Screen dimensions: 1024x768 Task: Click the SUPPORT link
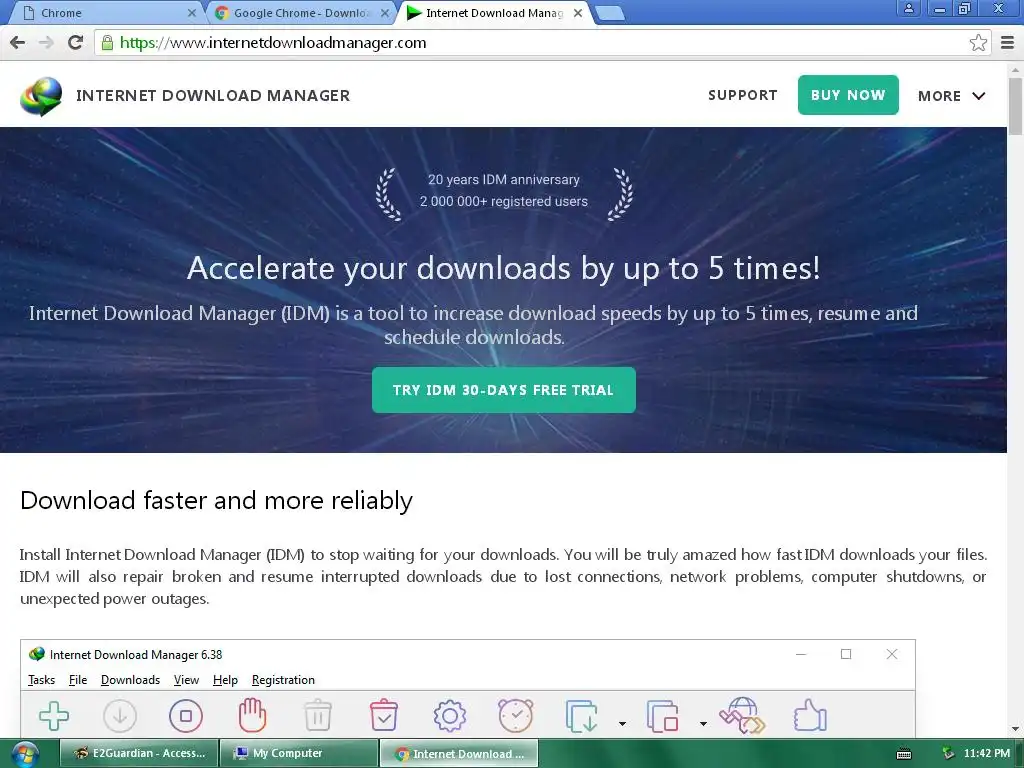tap(743, 95)
